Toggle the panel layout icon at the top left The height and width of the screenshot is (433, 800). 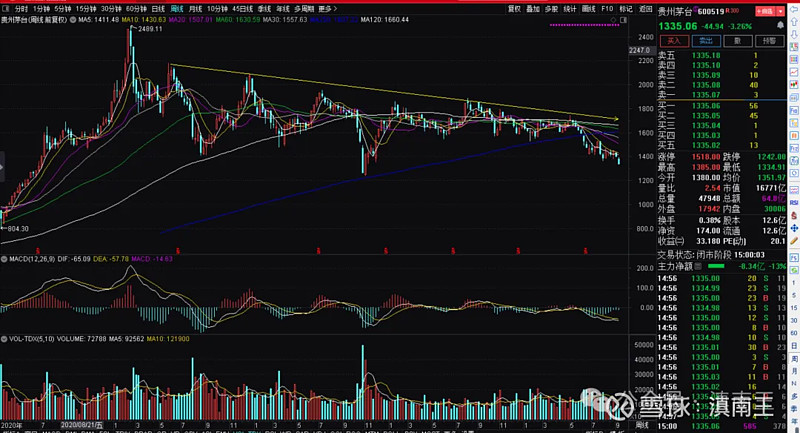[6, 9]
